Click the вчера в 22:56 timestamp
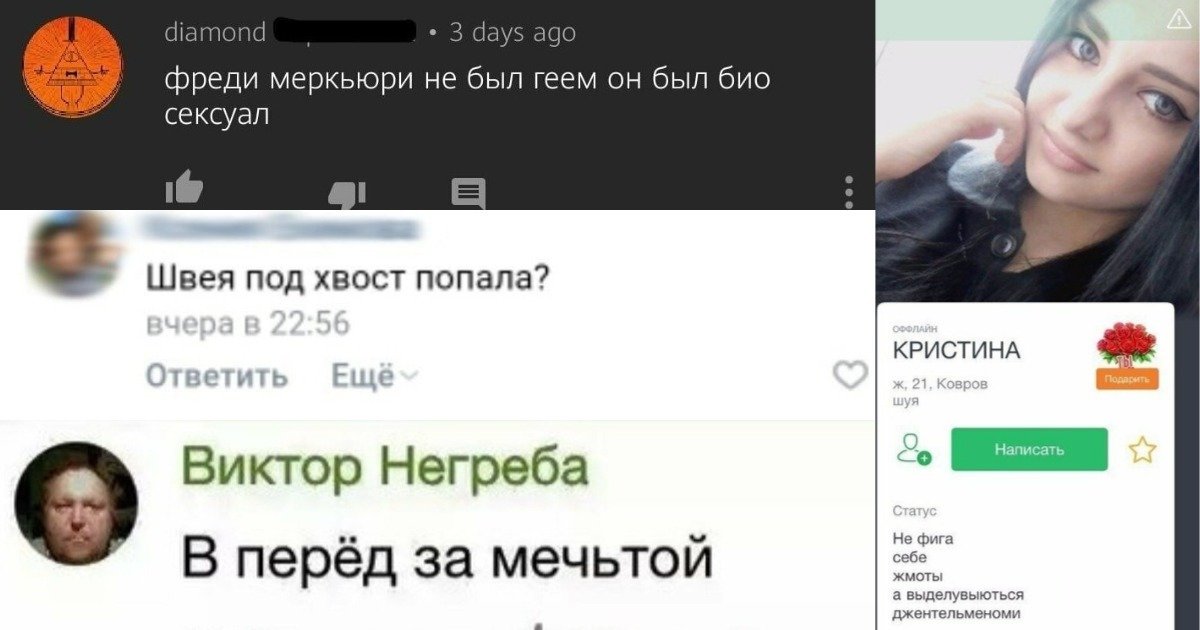The image size is (1200, 630). click(x=248, y=325)
